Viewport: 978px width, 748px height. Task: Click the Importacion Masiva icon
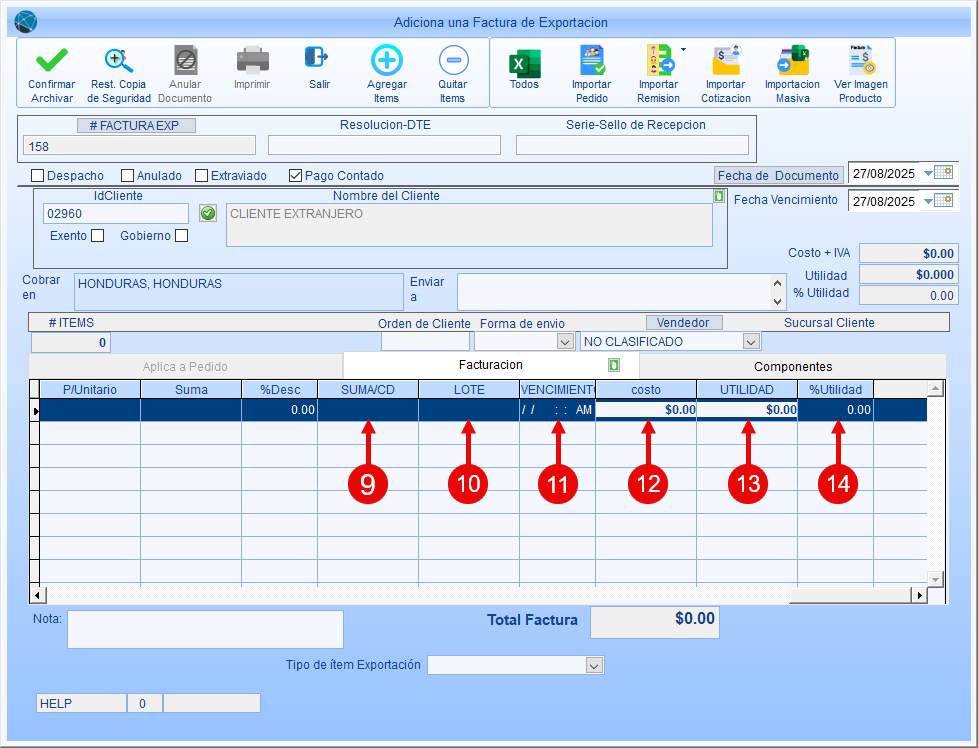tap(792, 61)
